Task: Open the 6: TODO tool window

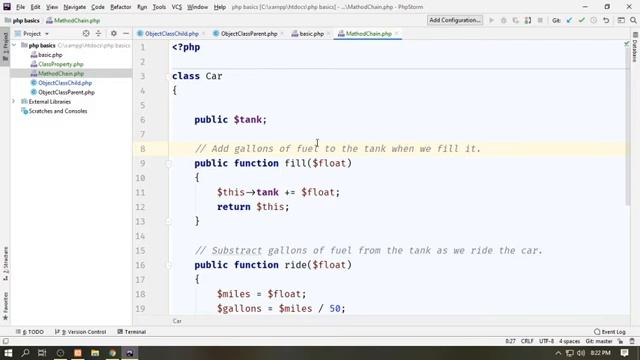Action: pyautogui.click(x=30, y=332)
